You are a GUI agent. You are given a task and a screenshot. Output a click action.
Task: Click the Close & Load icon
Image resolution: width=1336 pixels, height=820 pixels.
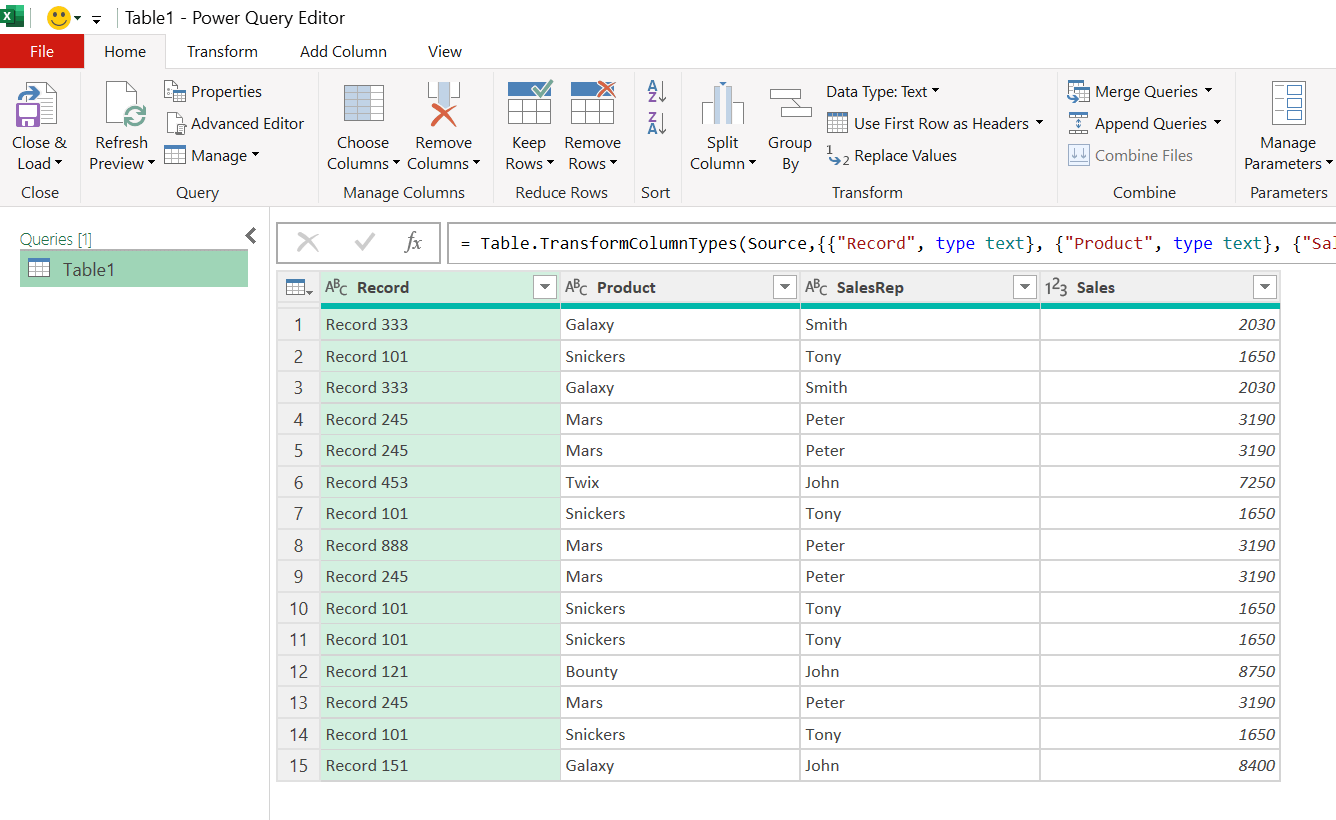pos(37,105)
